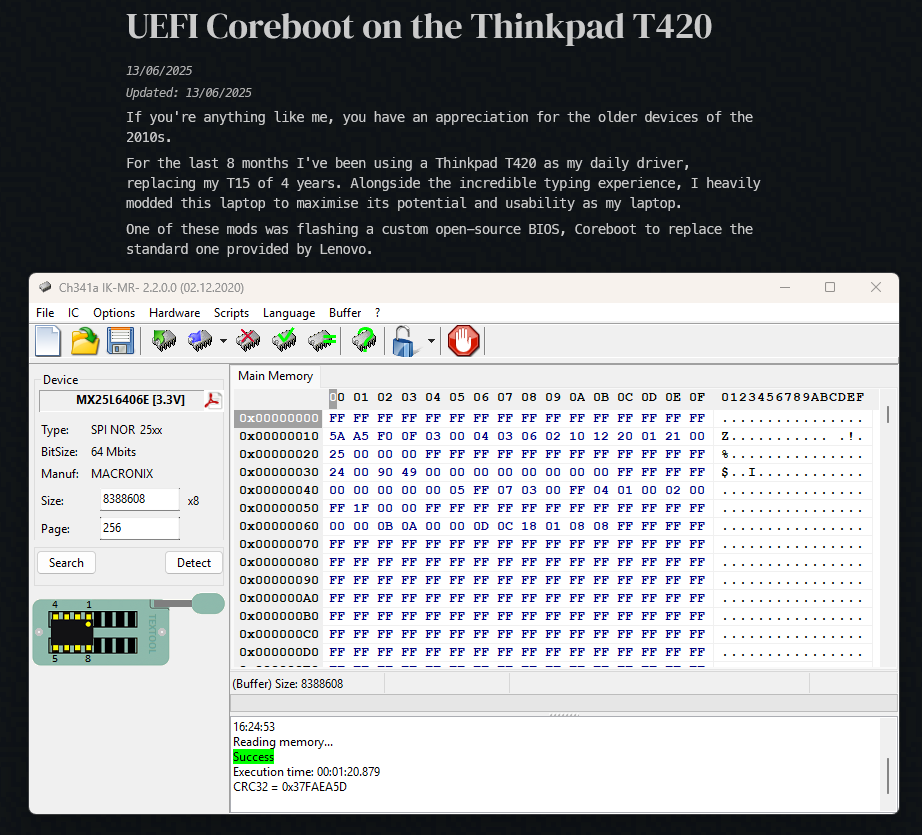Open the File menu

45,313
